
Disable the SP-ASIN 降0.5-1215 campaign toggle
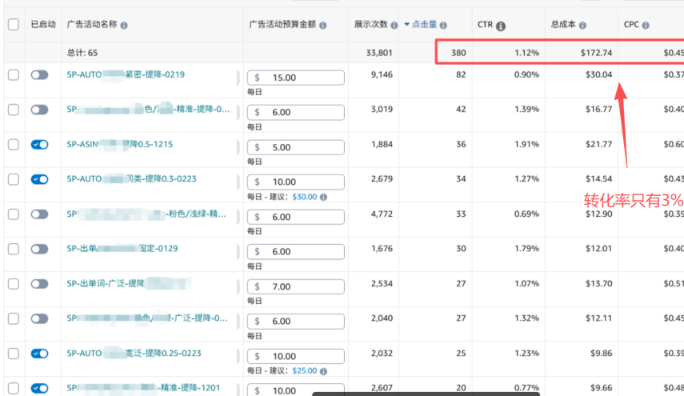coord(39,144)
